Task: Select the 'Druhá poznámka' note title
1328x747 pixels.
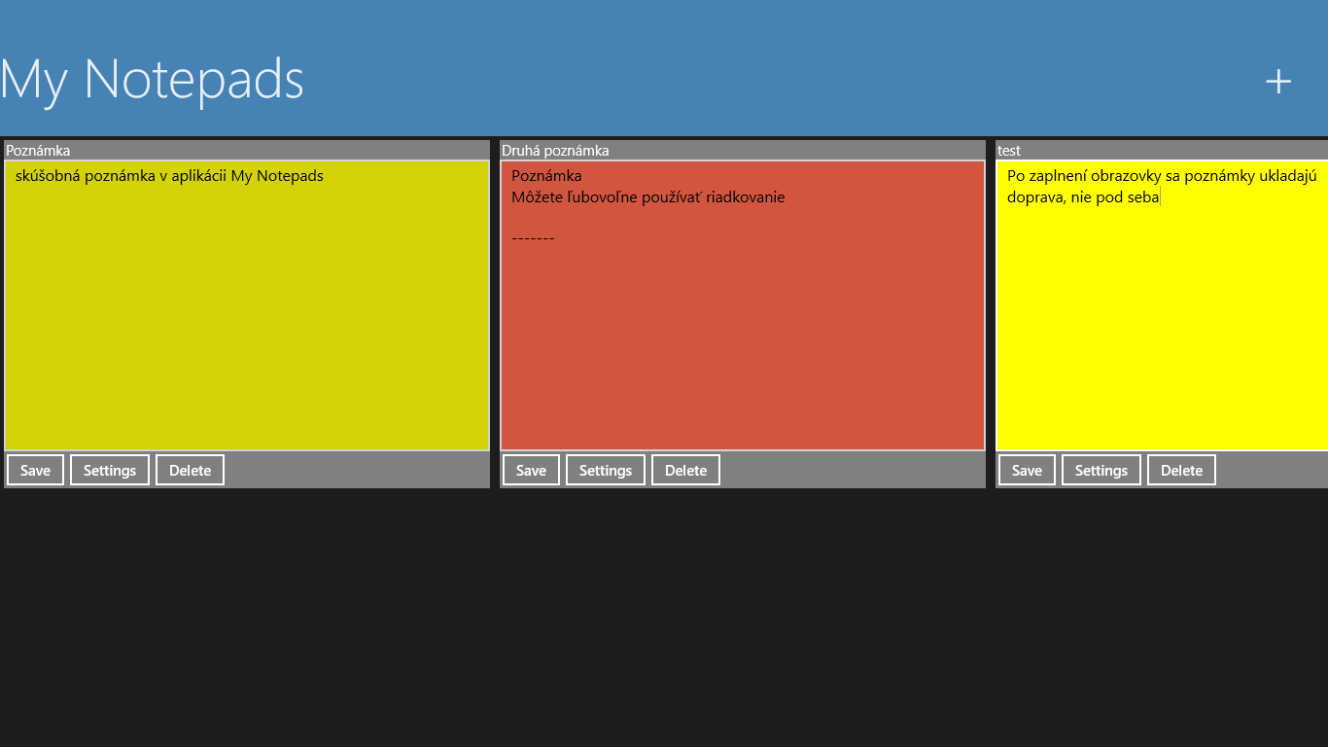Action: [555, 150]
